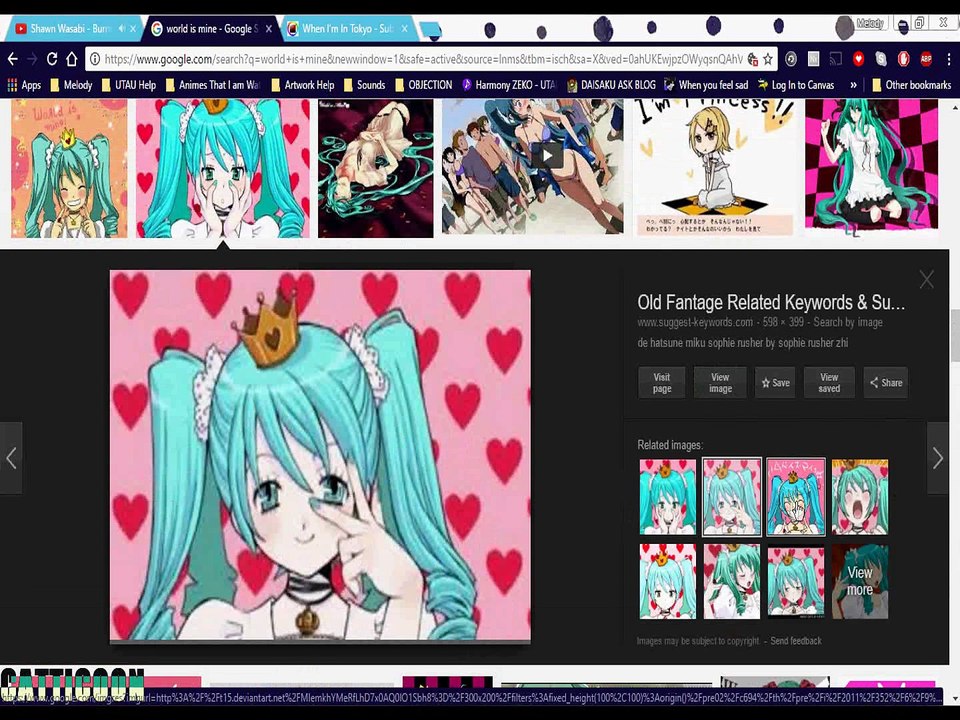The image size is (960, 720).
Task: Close the world is mine tab
Action: coord(268,29)
